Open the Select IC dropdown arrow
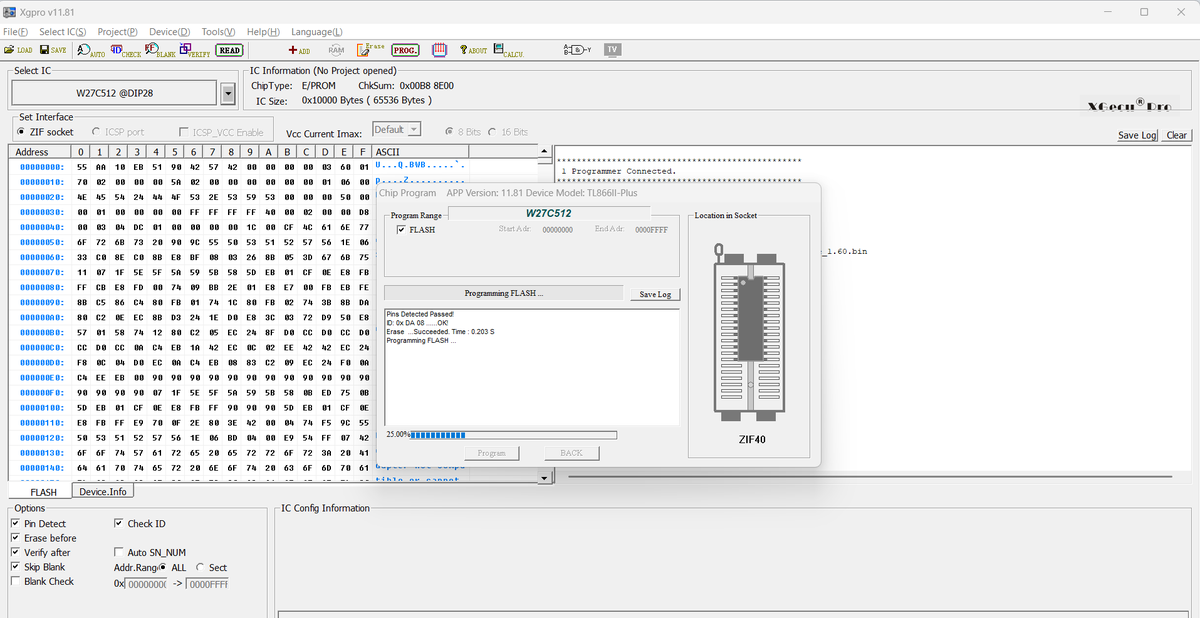 coord(227,93)
